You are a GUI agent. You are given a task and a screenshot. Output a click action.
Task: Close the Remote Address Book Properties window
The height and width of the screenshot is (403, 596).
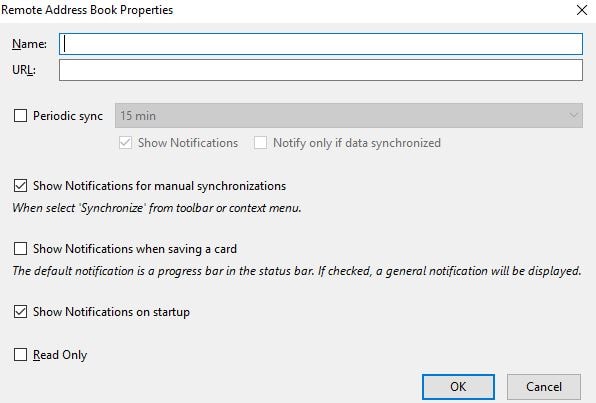click(x=582, y=10)
